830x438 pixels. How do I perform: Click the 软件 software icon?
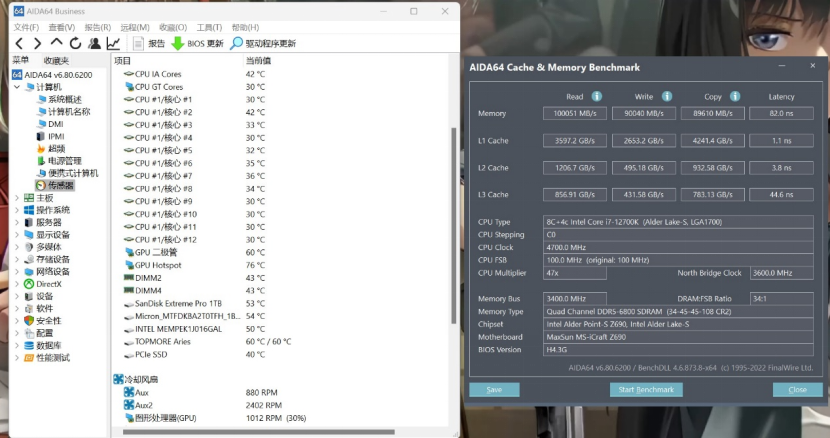point(29,308)
